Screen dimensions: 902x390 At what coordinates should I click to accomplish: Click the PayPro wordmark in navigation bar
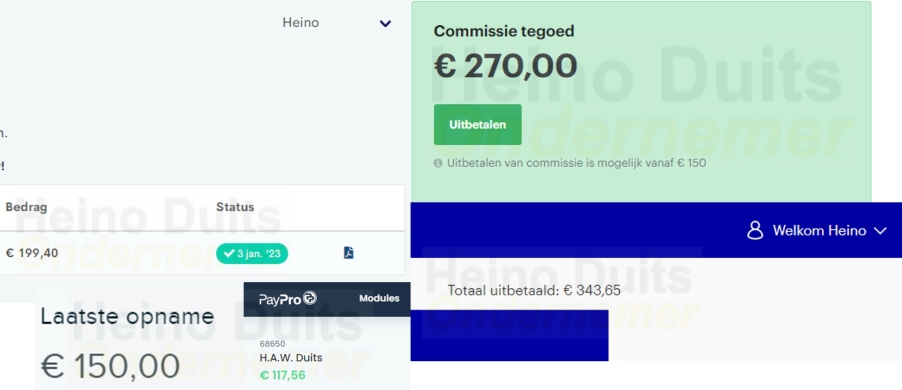click(x=280, y=299)
